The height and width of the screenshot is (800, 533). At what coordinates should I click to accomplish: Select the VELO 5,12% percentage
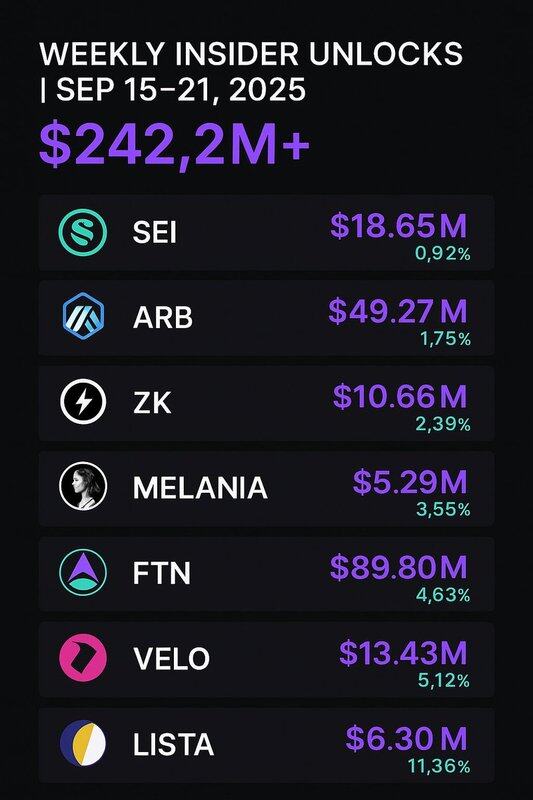pyautogui.click(x=444, y=681)
